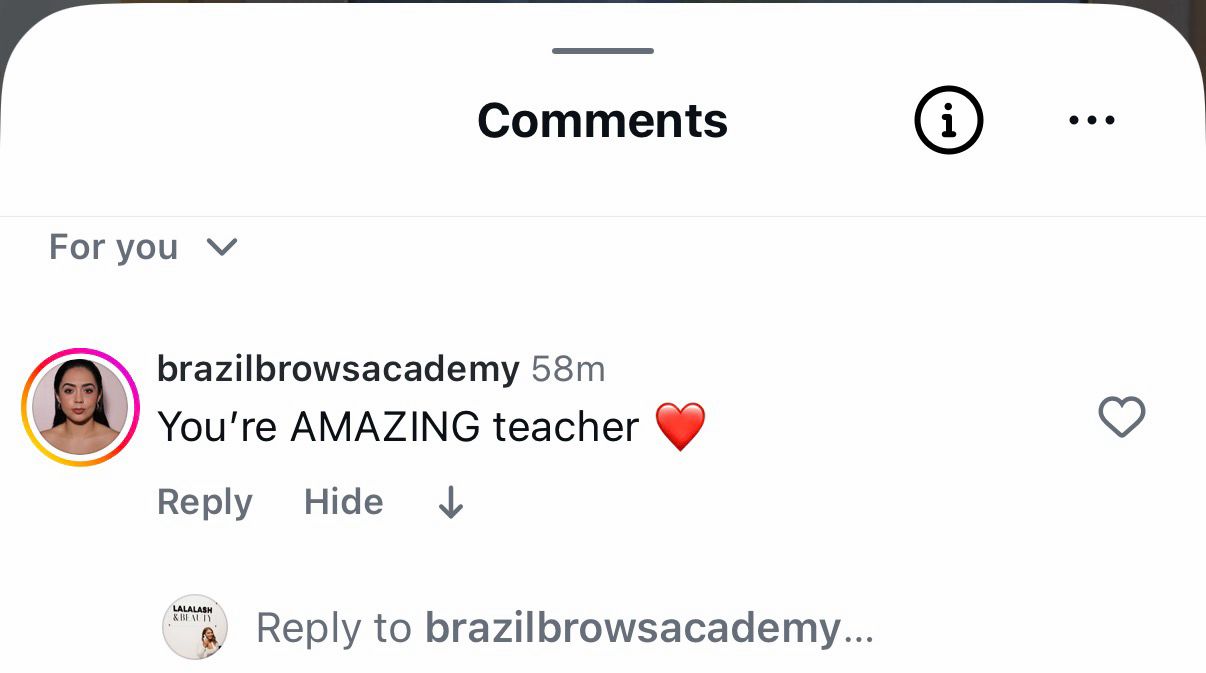Focus the Reply to brazilbrowsacademy text field

pos(565,629)
